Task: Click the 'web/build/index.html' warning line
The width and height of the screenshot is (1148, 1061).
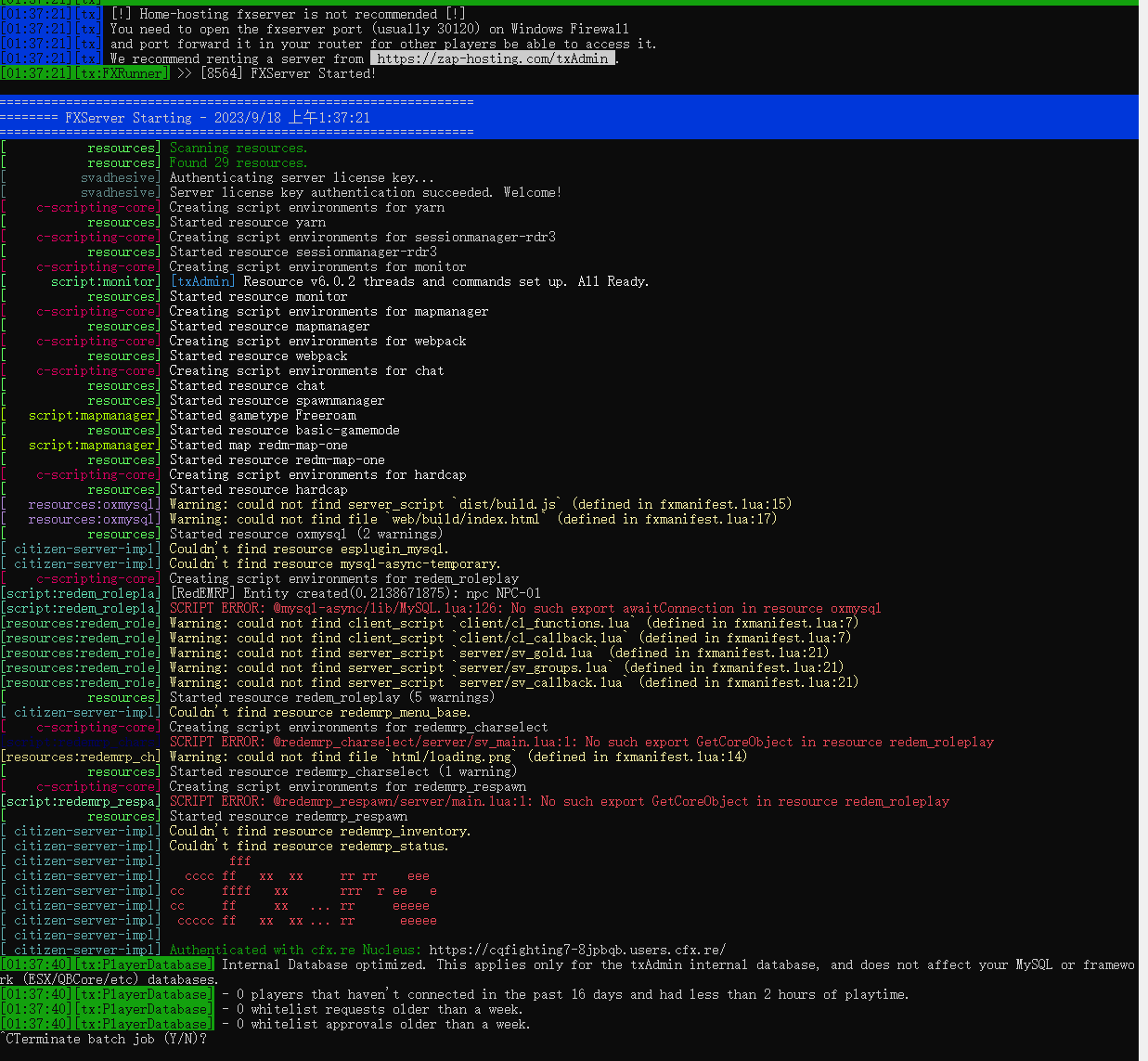Action: coord(472,519)
